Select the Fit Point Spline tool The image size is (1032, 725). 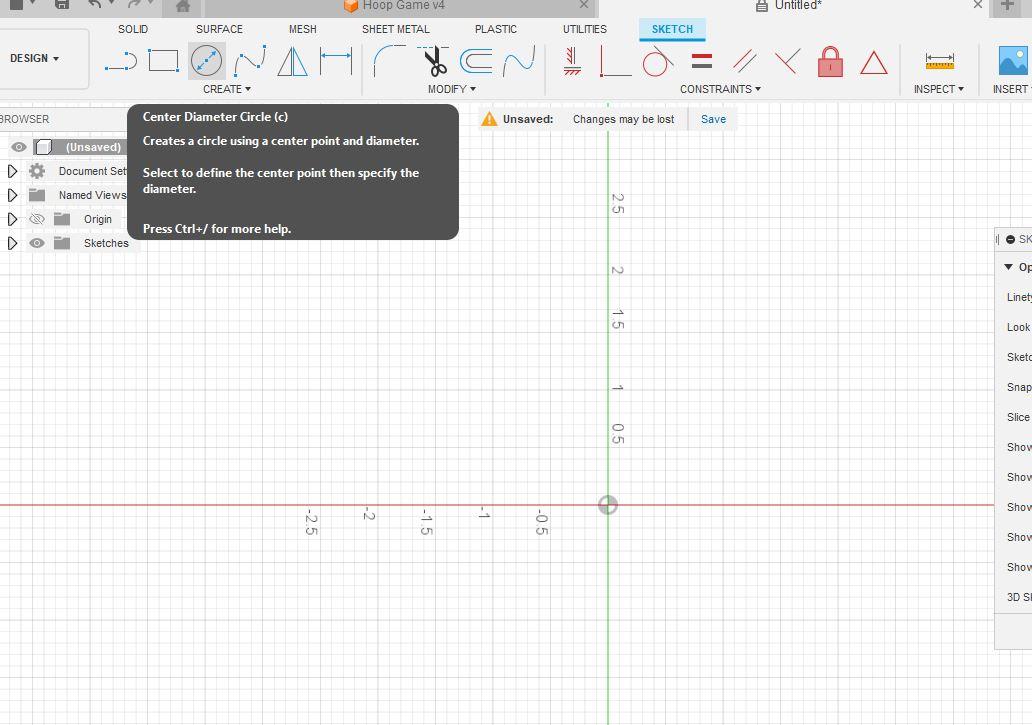(x=250, y=61)
